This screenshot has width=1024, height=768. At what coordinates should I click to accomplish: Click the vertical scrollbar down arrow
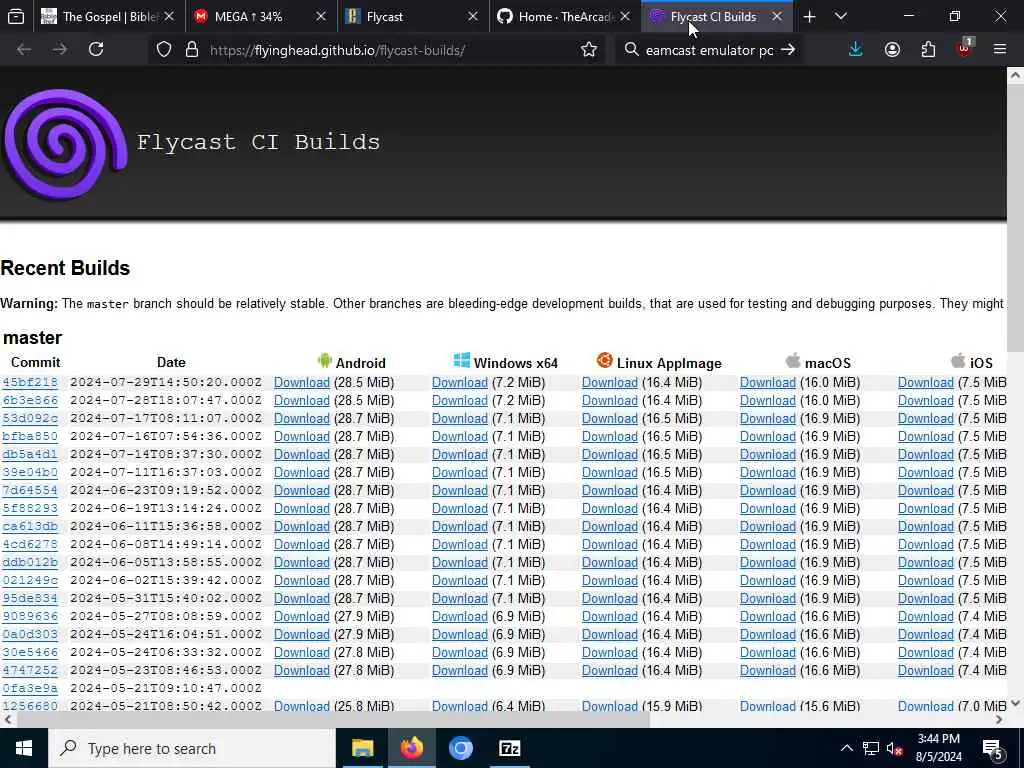pyautogui.click(x=1015, y=703)
